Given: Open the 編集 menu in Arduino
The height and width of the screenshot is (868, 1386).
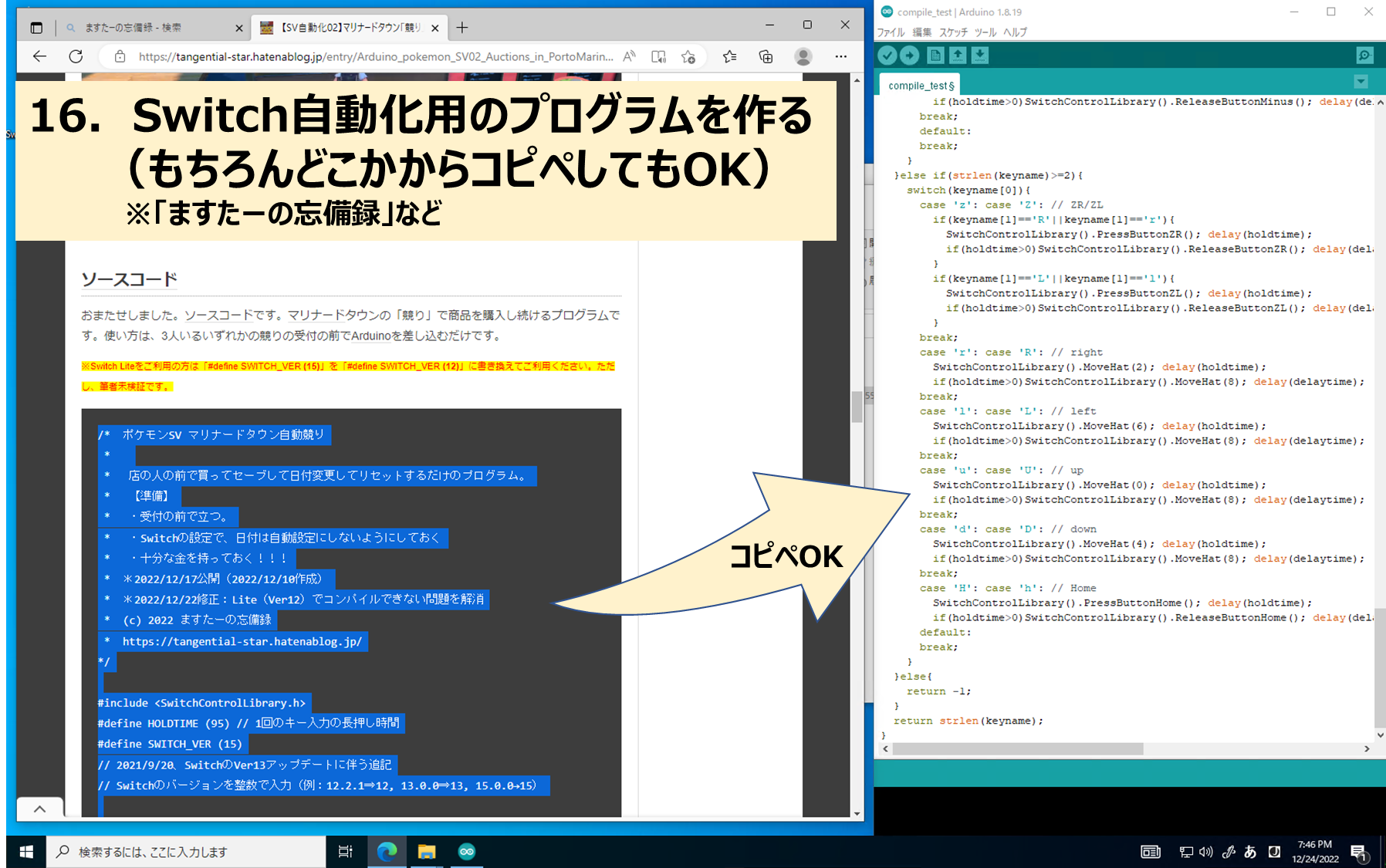Looking at the screenshot, I should (922, 32).
